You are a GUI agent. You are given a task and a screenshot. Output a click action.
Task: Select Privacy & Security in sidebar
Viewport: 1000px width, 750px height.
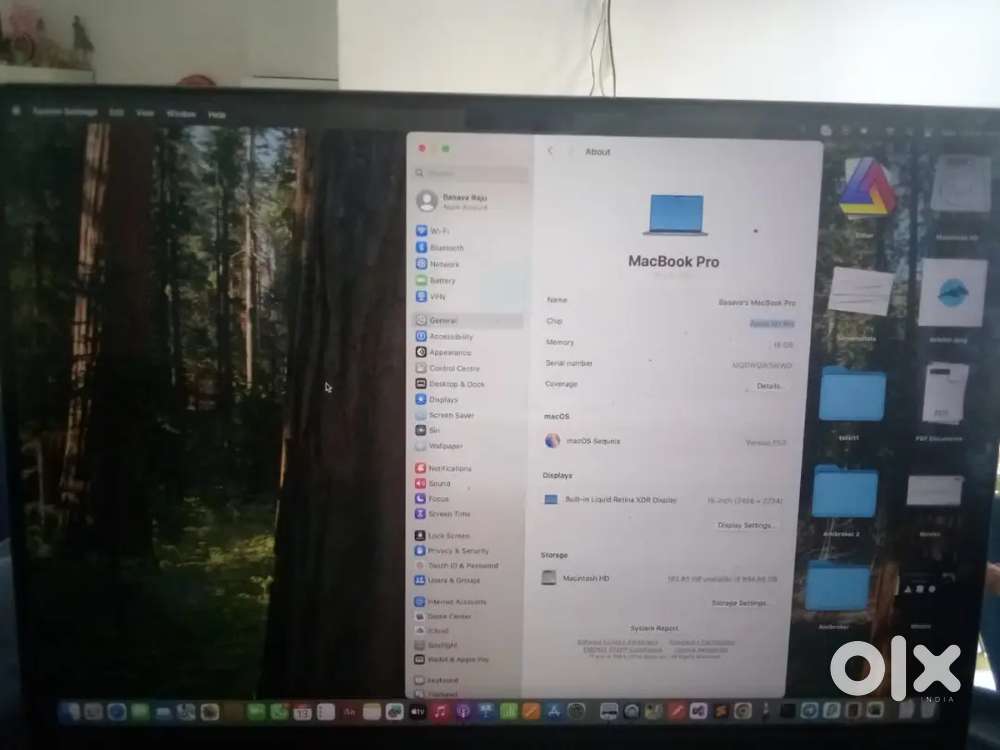(457, 551)
